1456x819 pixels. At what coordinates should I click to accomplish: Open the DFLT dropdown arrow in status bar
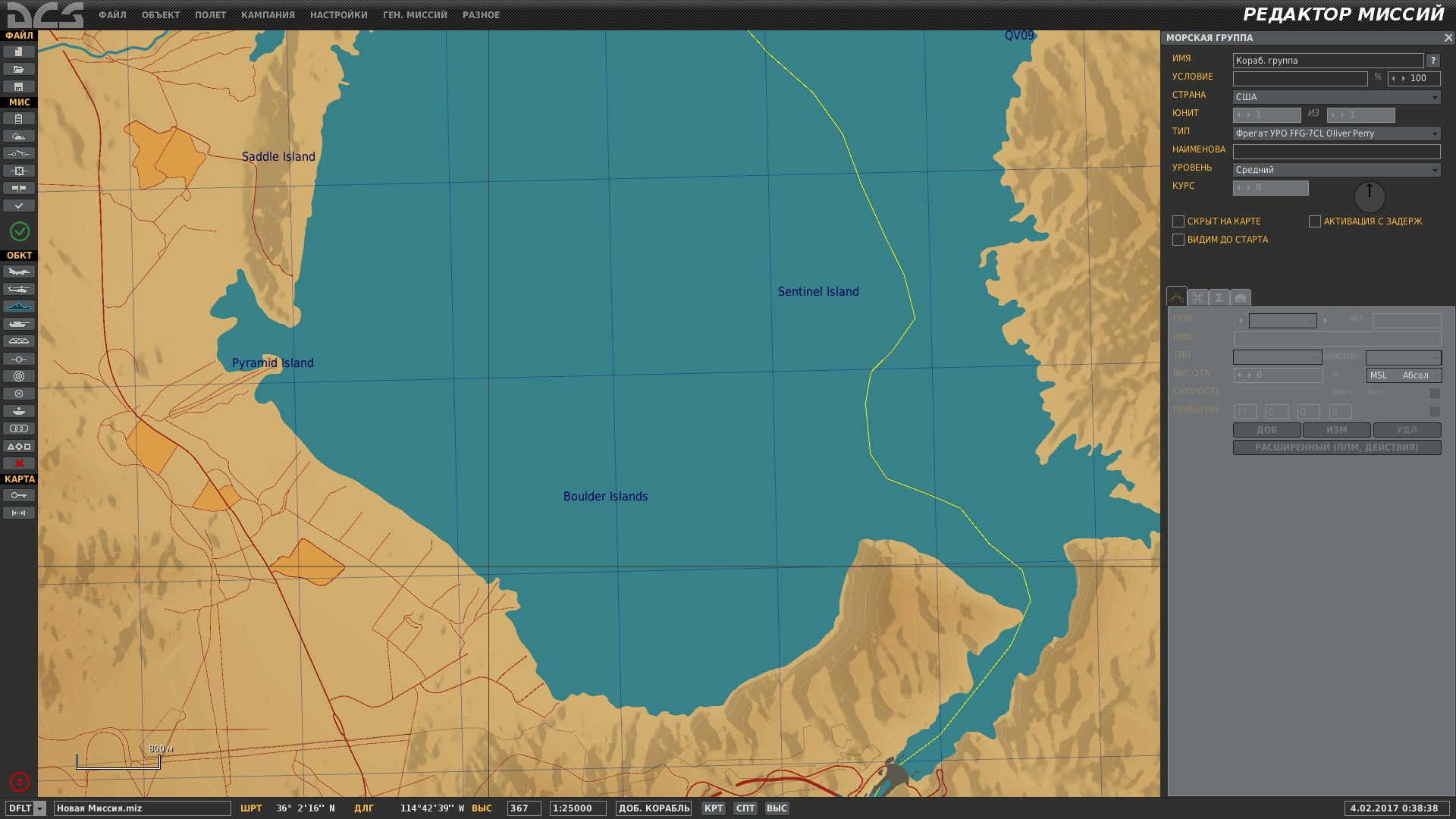40,809
